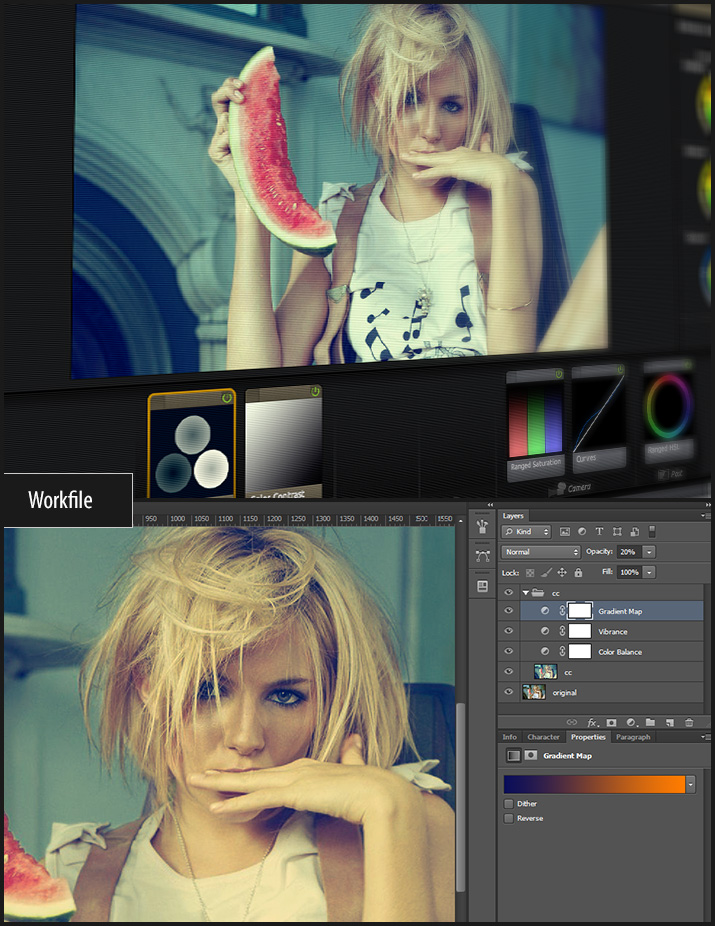Enable the Reverse checkbox
The image size is (715, 926).
509,818
